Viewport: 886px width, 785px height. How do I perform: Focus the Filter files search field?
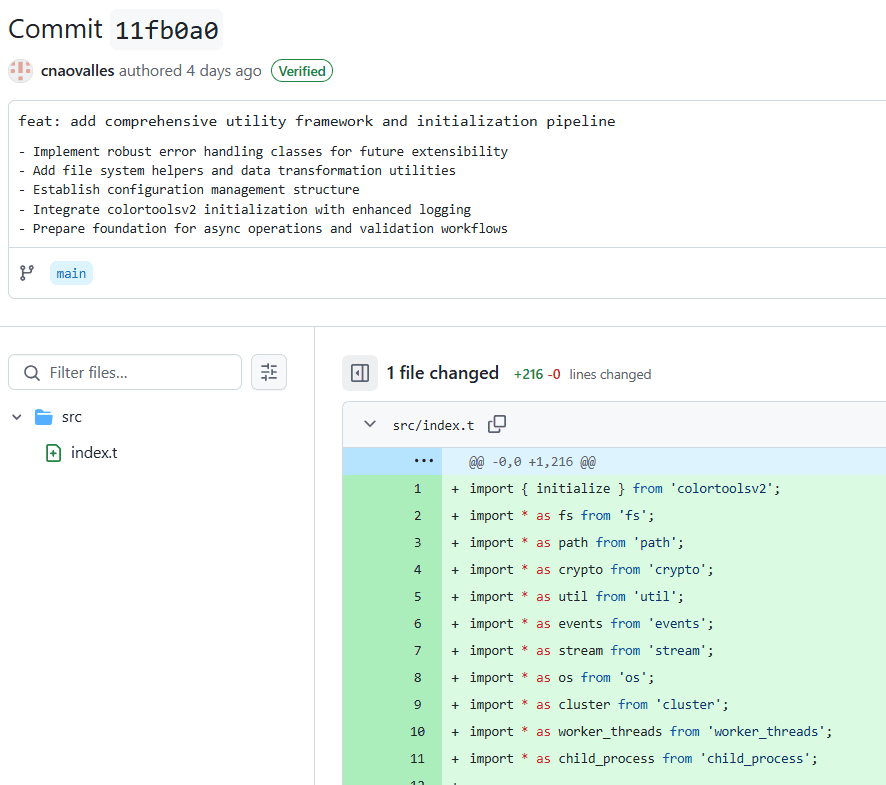coord(125,372)
